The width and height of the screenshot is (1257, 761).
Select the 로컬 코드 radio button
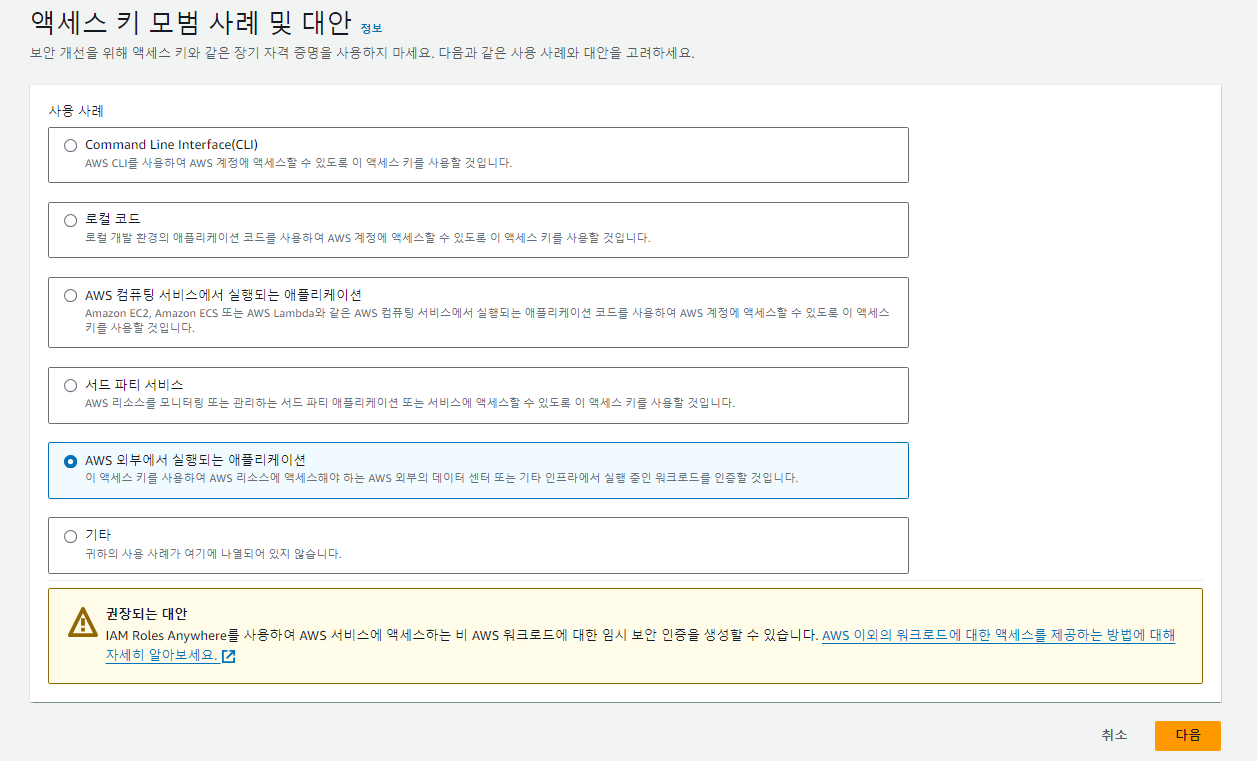pos(70,218)
